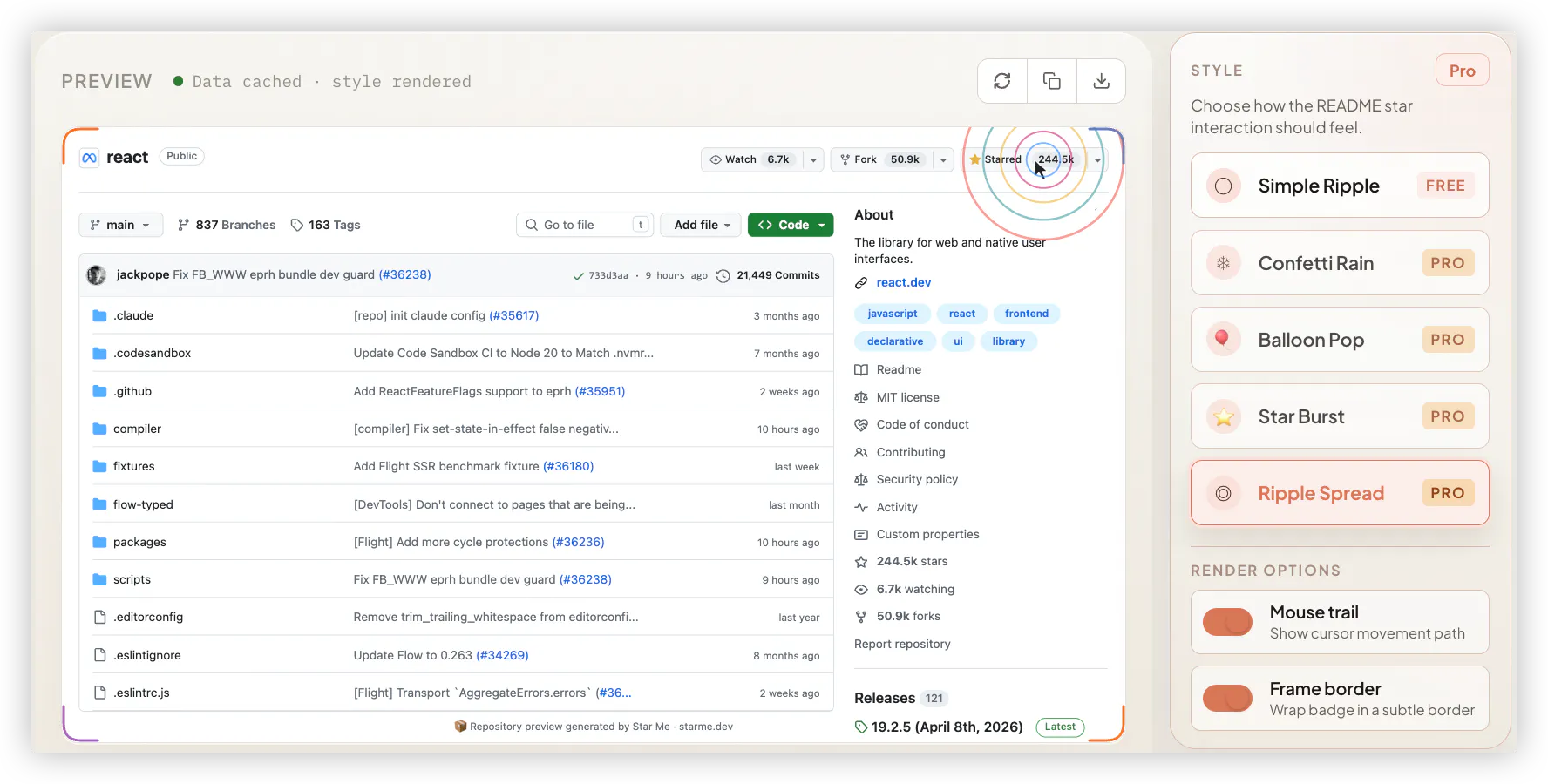The image size is (1548, 784).
Task: Click the 733d3aa commit hash
Action: pos(608,275)
